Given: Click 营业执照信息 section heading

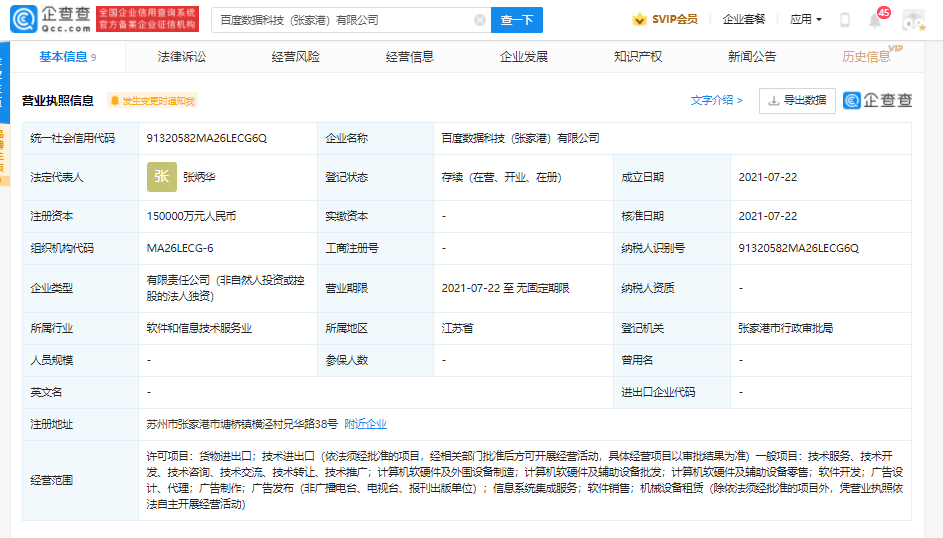Looking at the screenshot, I should [58, 100].
